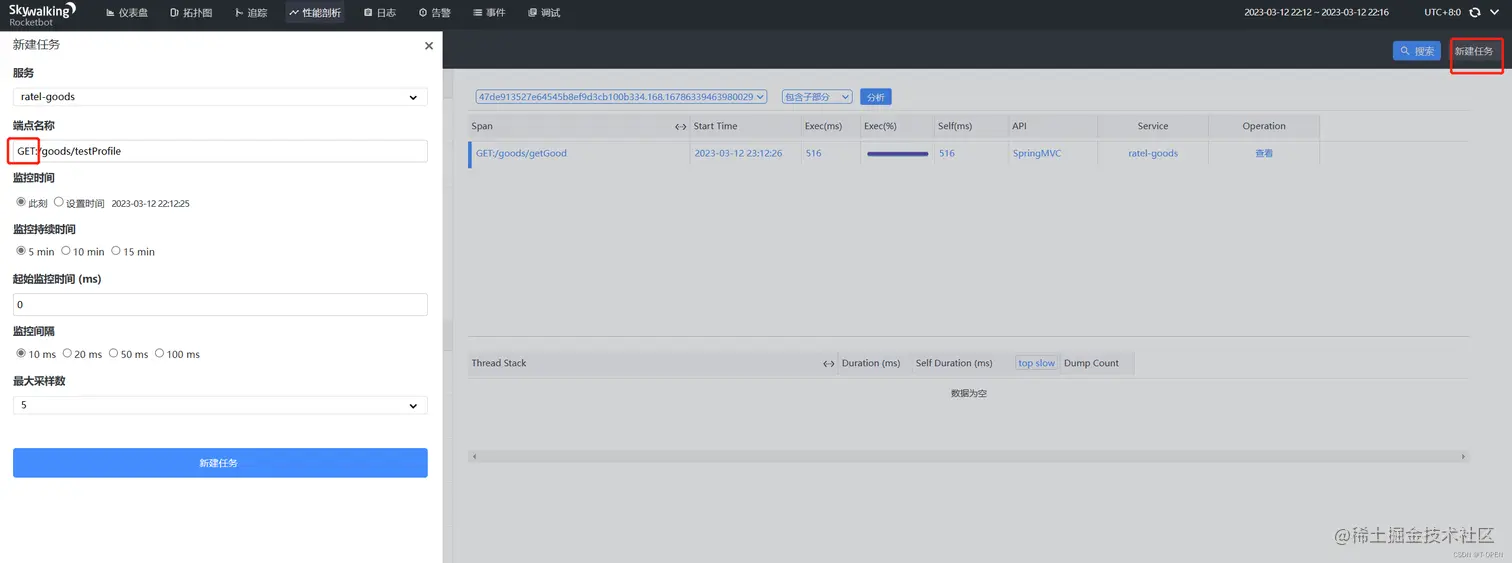Screen dimensions: 1512x563
Task: Click the Exec(ms) column header
Action: (x=825, y=126)
